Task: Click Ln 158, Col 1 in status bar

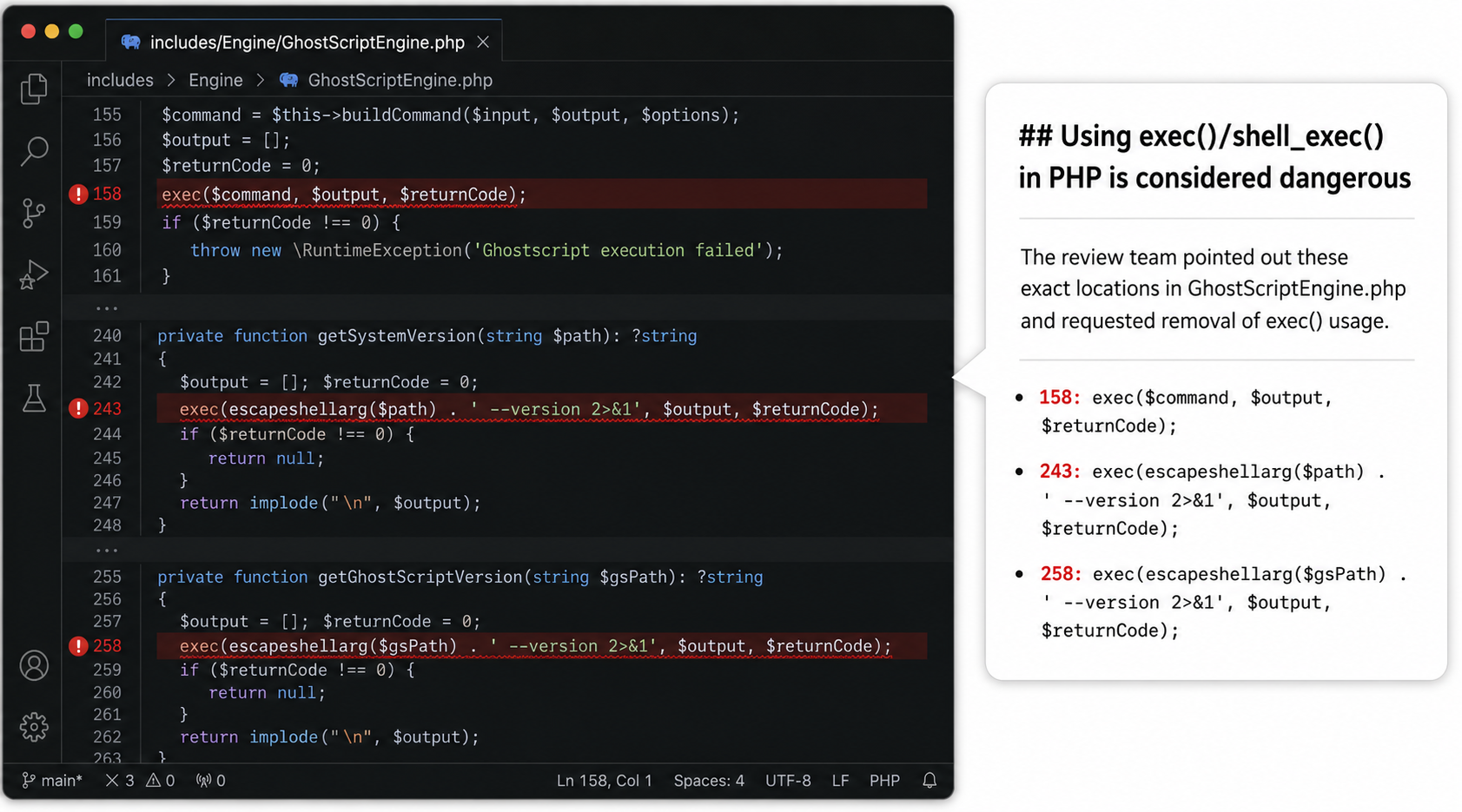Action: (x=604, y=781)
